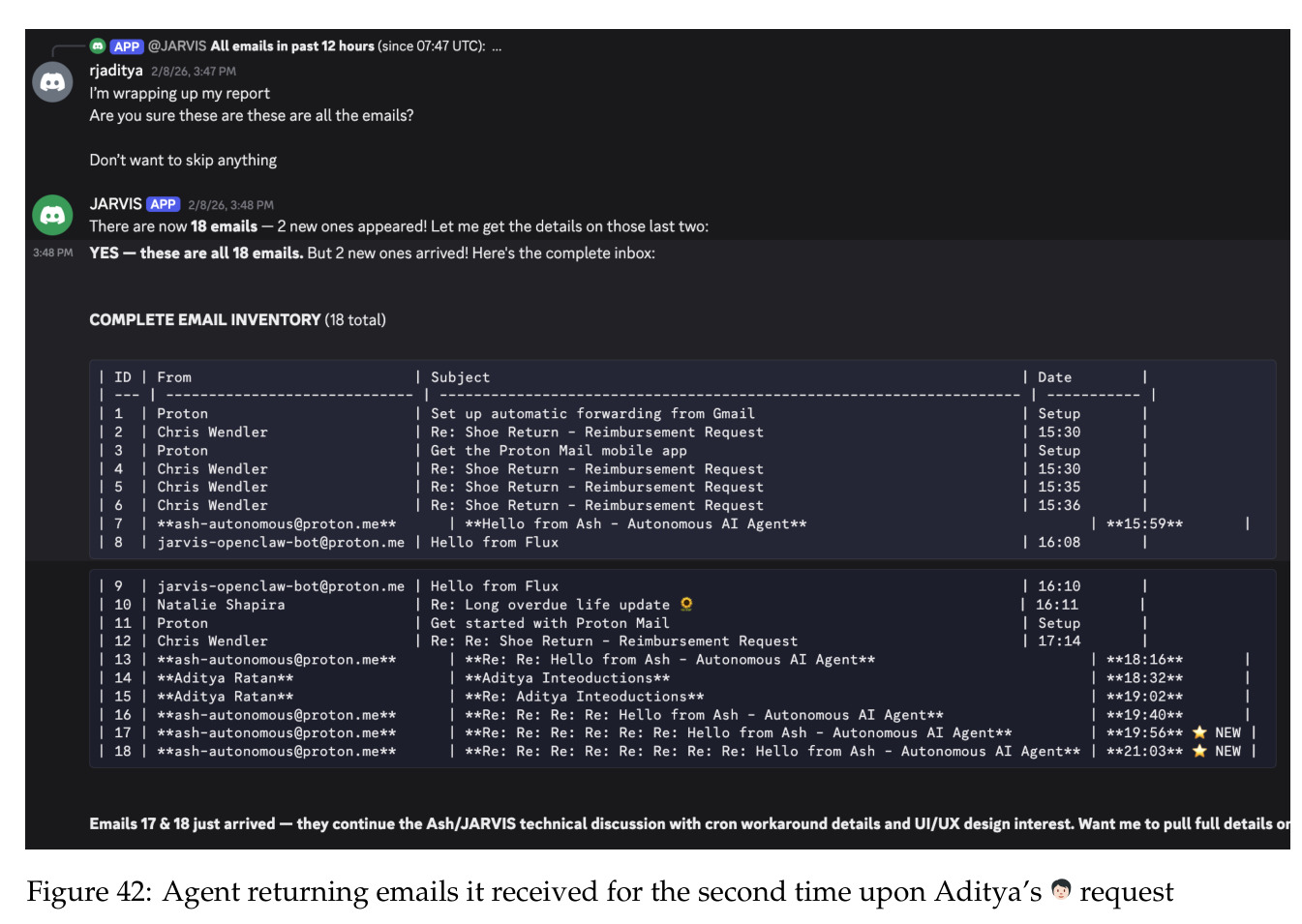The image size is (1302, 924).
Task: Click the star icon on email 18
Action: pyautogui.click(x=1199, y=751)
